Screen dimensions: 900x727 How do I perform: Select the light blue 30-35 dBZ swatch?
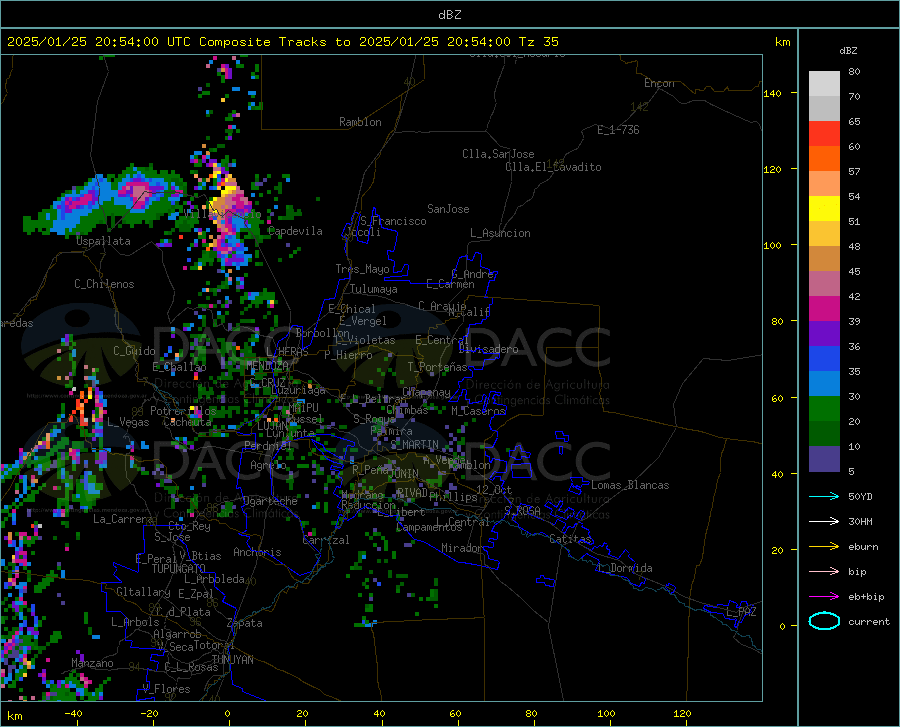pos(824,384)
